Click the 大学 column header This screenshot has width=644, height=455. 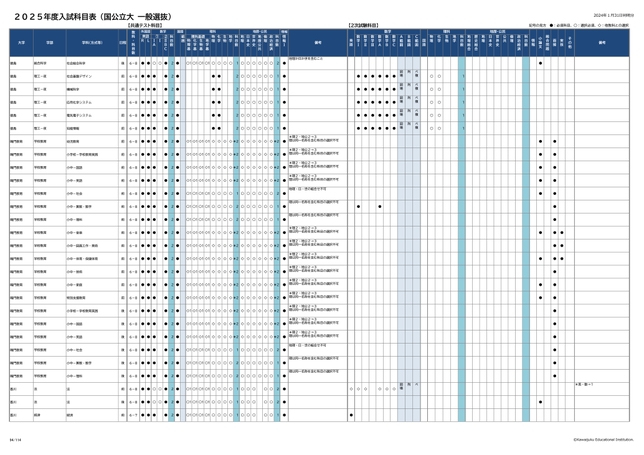pyautogui.click(x=22, y=43)
